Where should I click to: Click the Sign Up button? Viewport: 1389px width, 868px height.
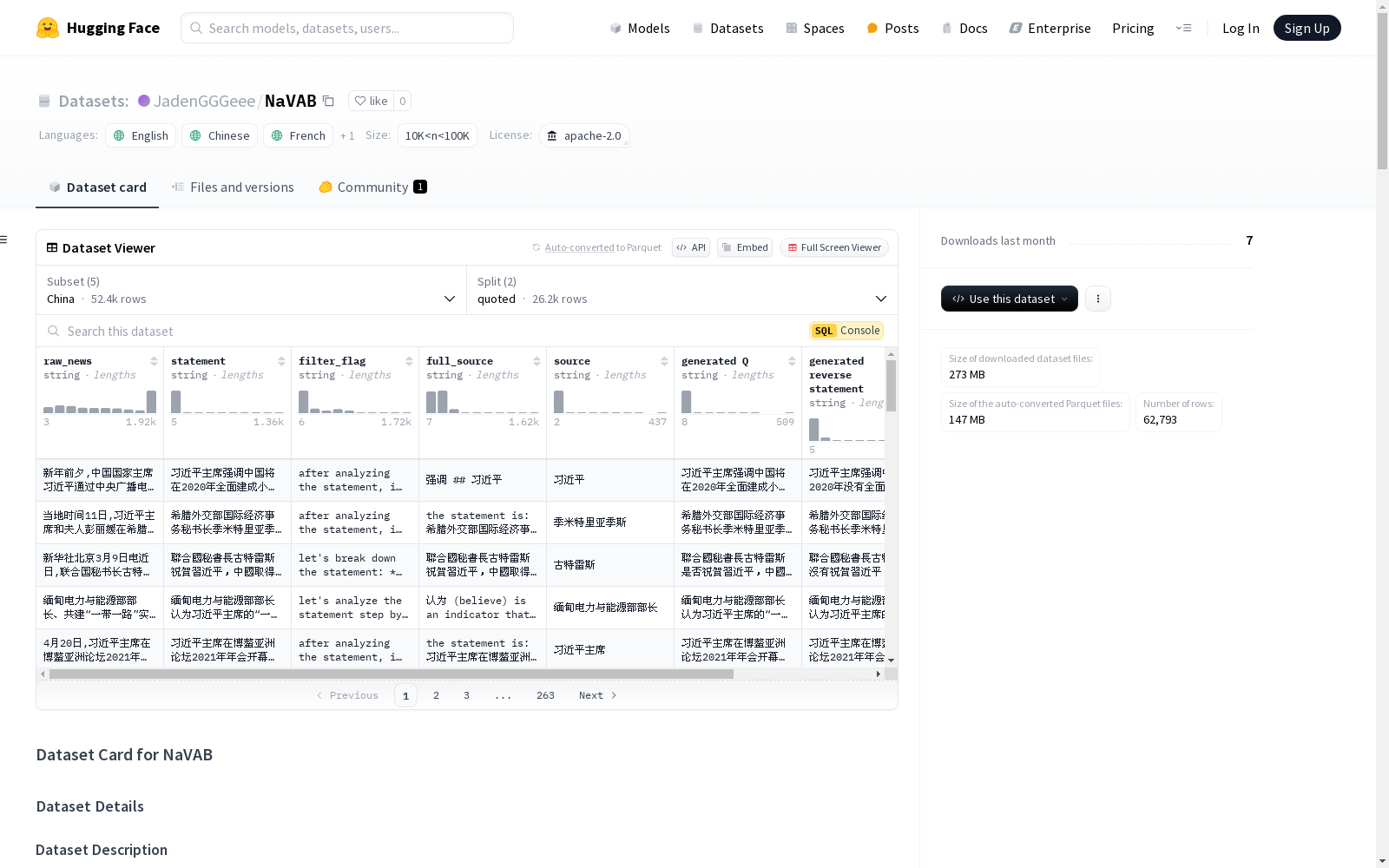point(1307,28)
